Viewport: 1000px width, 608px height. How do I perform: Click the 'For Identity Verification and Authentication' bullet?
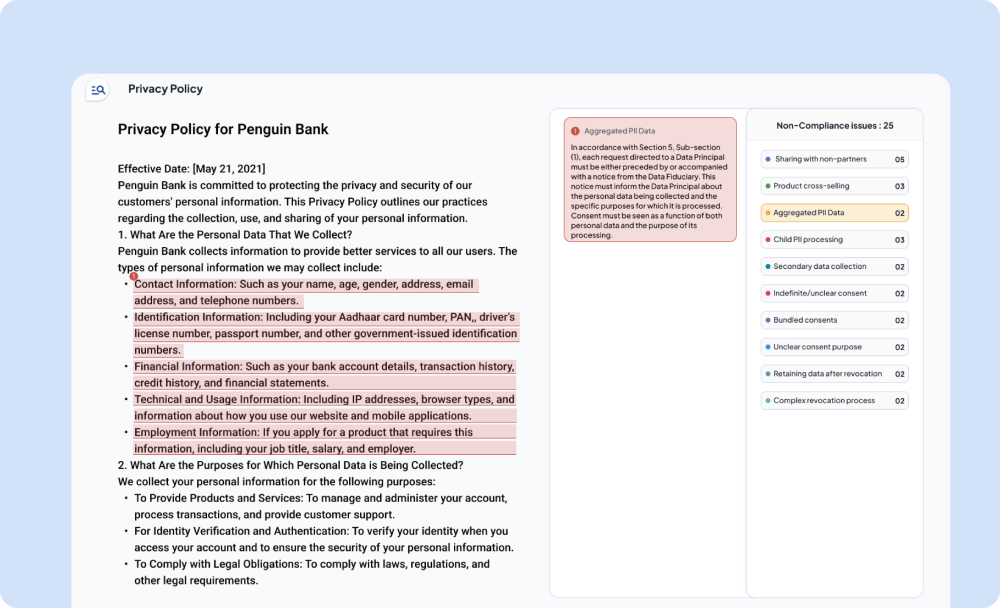point(323,539)
